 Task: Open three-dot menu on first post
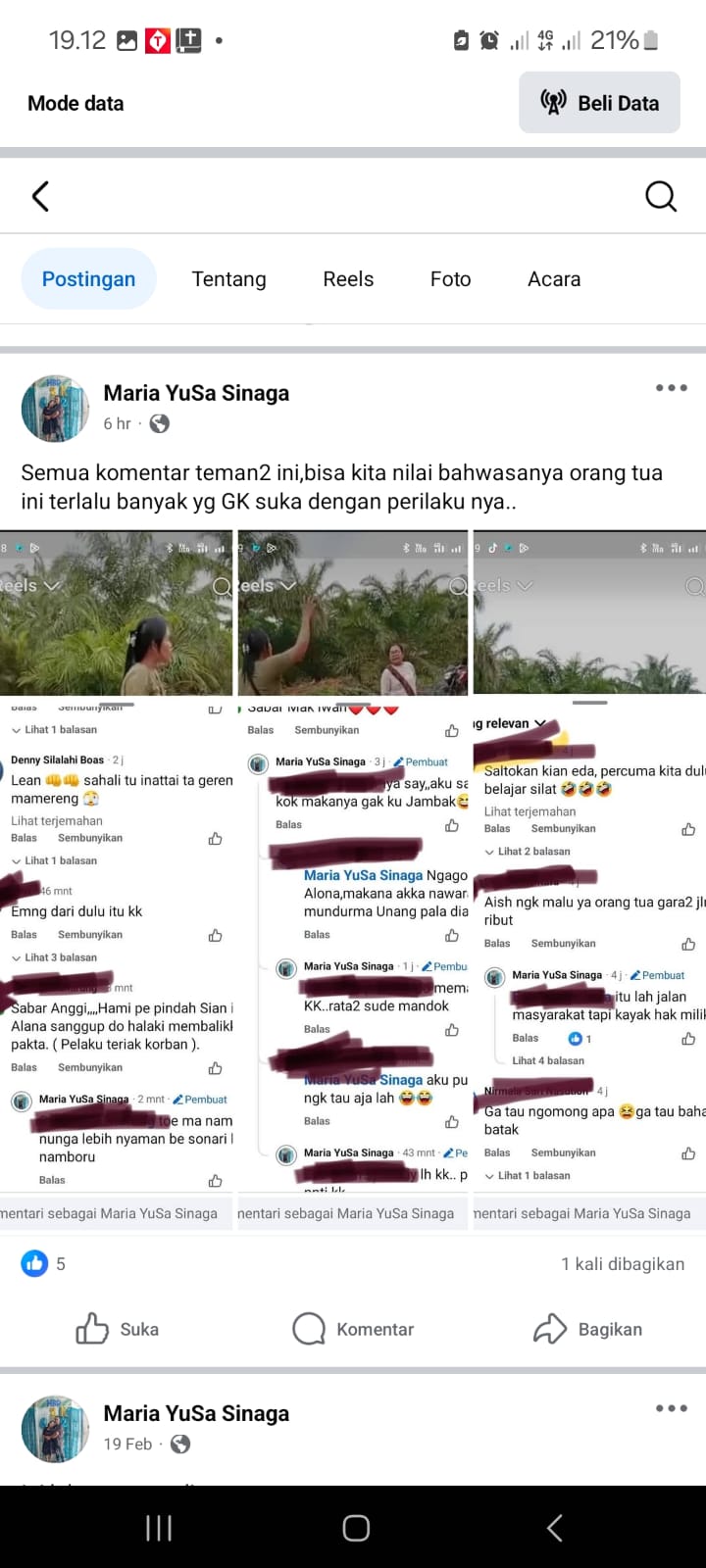tap(672, 388)
